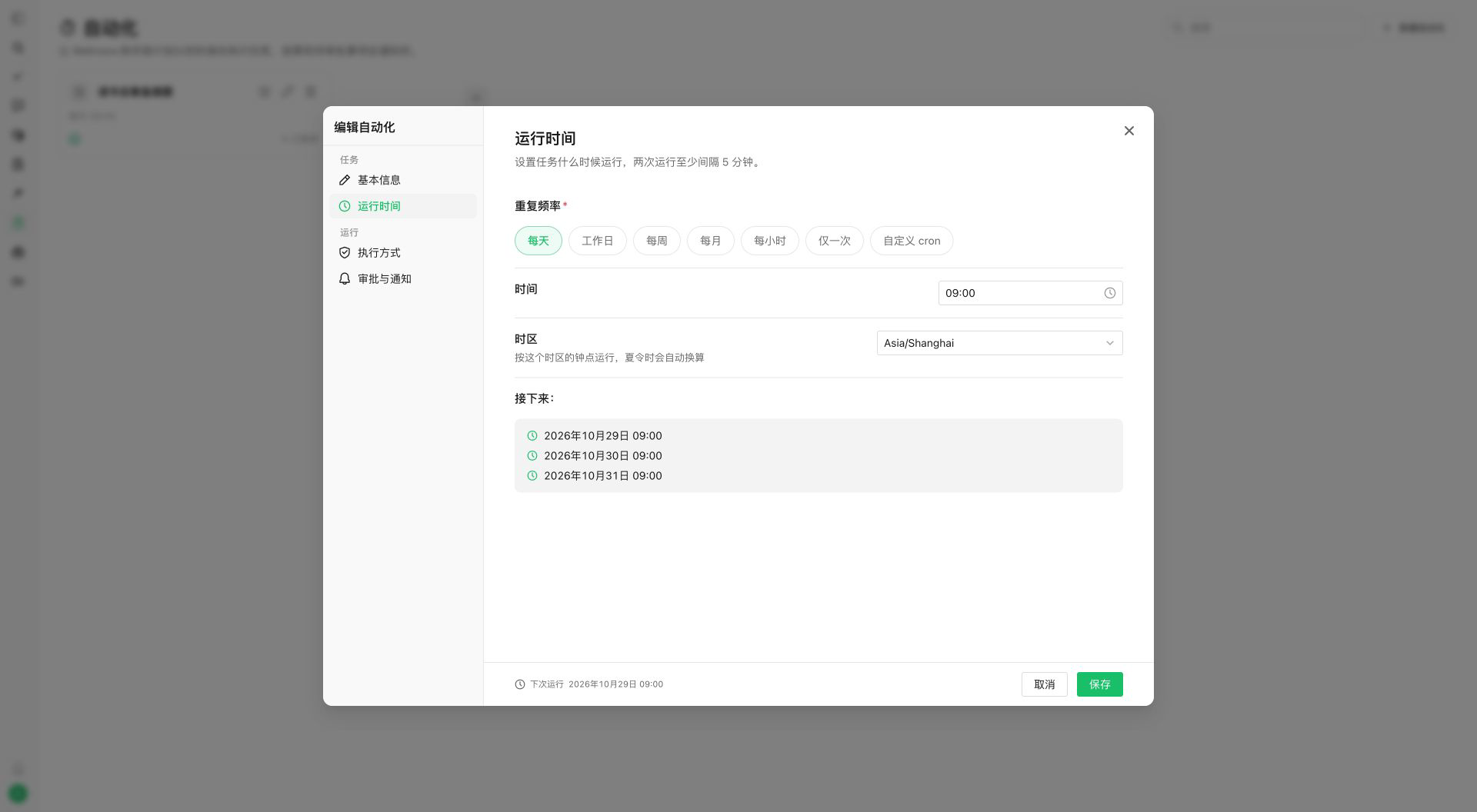Click the 2026年10月30日 09:00 upcoming run

603,456
